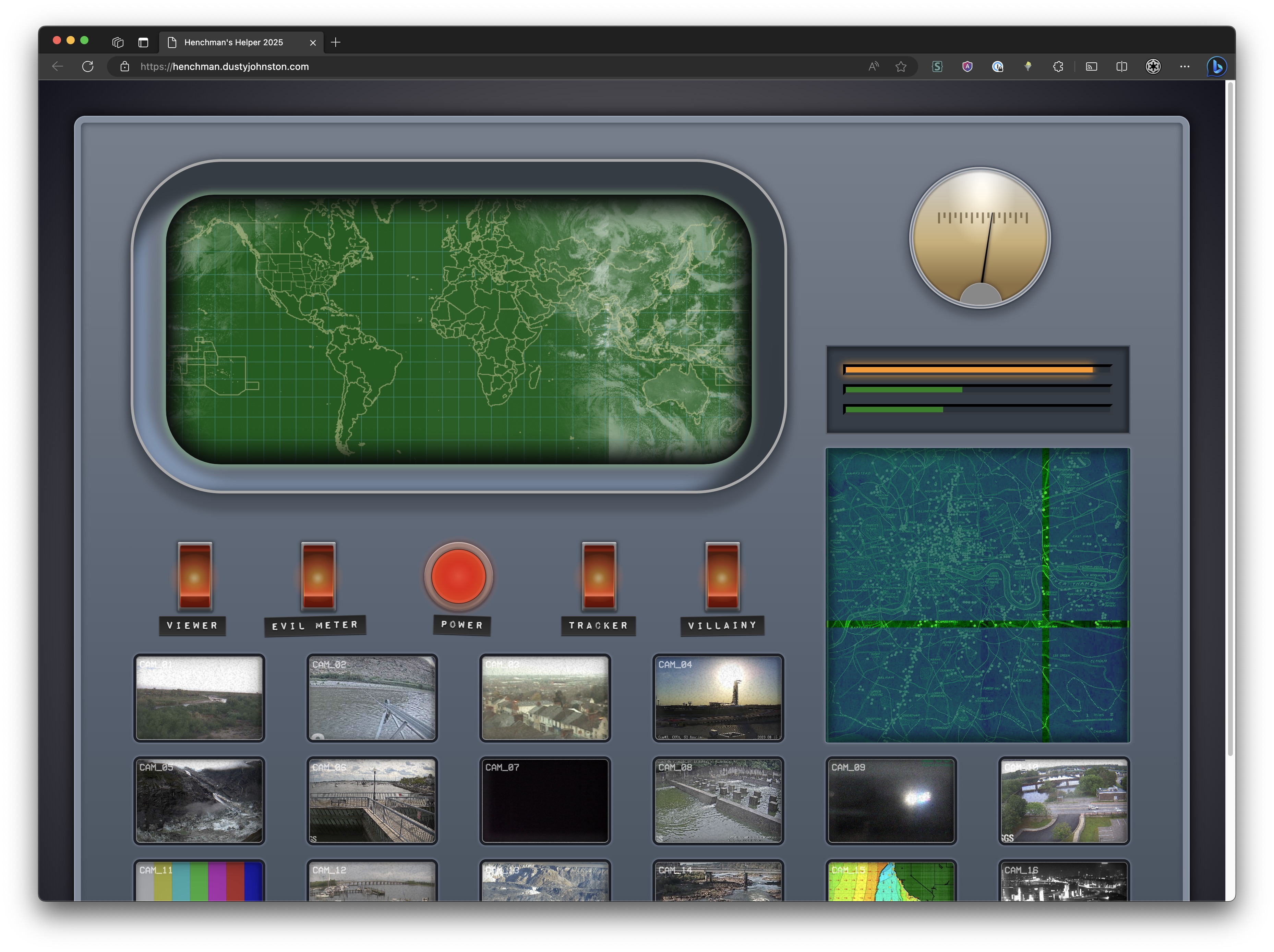This screenshot has height=952, width=1274.
Task: Click the EVIL METER label plate
Action: tap(315, 626)
